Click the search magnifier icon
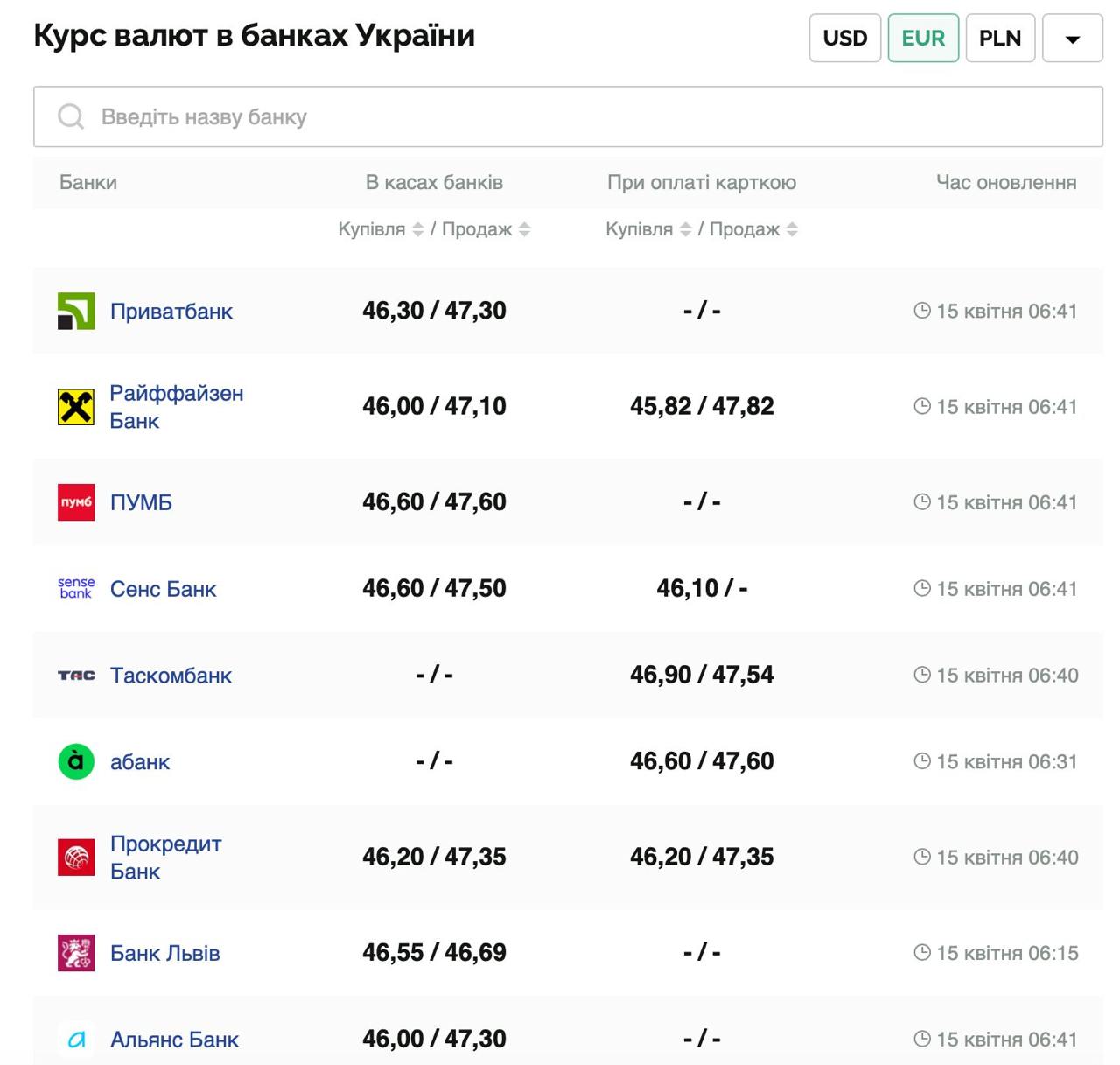Viewport: 1120px width, 1065px height. pyautogui.click(x=71, y=116)
